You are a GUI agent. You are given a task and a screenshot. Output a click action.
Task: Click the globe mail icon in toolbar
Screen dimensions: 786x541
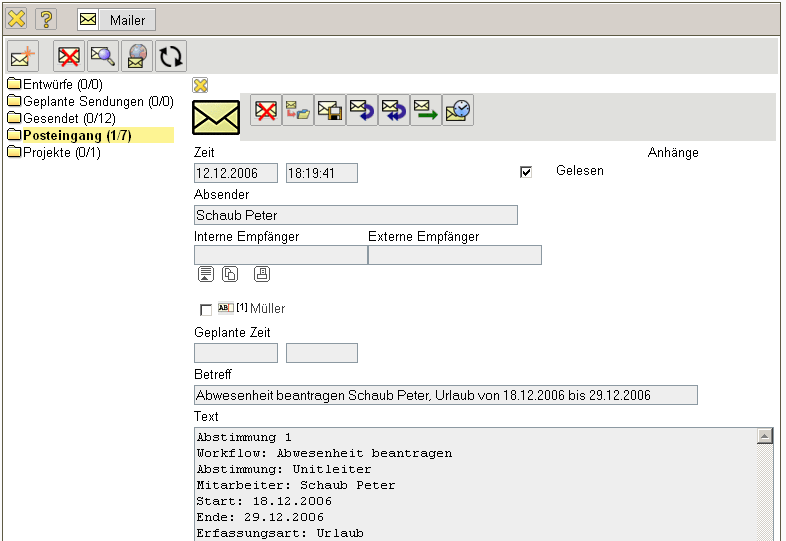pos(137,57)
